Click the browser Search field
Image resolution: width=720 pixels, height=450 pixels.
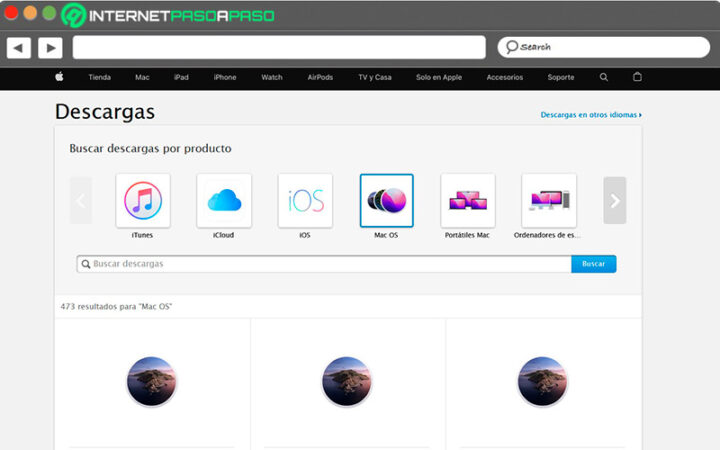click(x=604, y=47)
